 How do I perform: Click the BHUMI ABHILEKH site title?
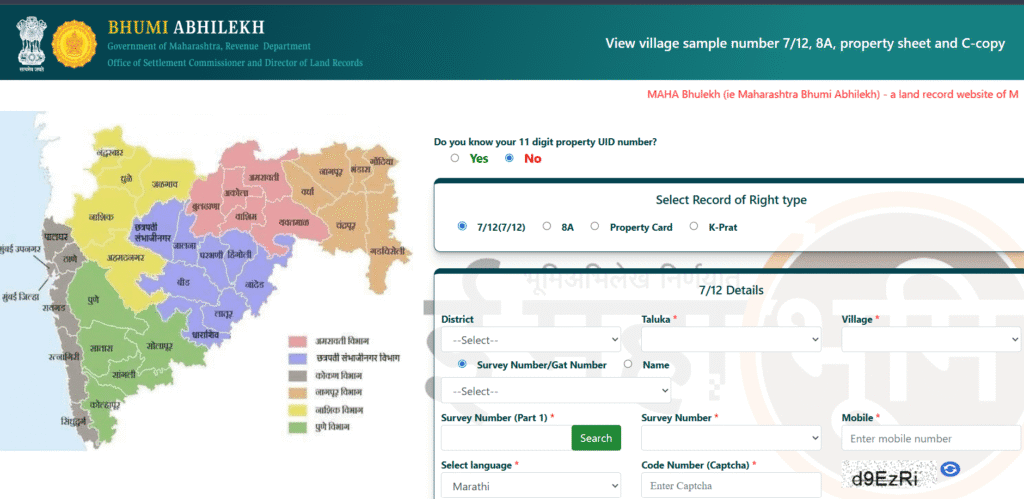[186, 27]
